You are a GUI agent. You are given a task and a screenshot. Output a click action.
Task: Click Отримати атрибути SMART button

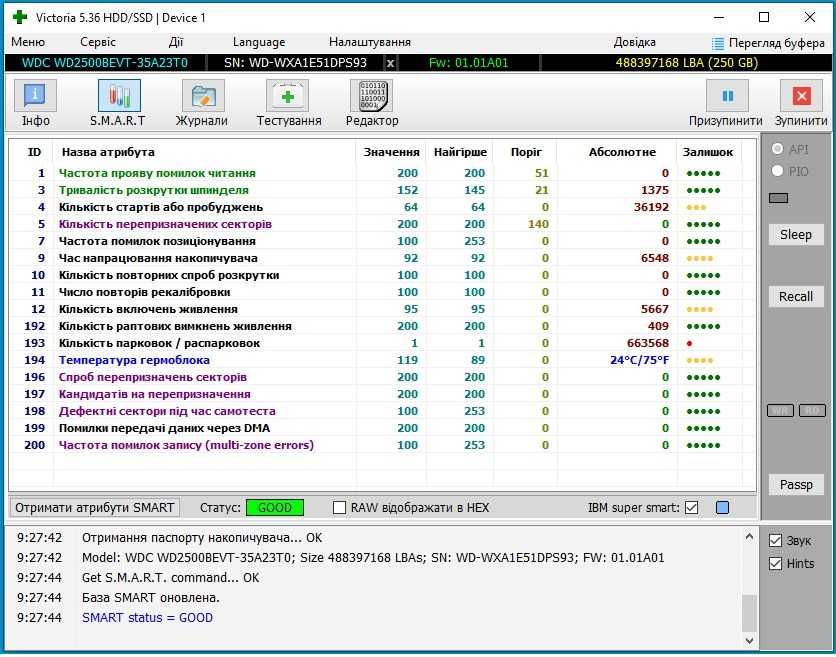coord(94,508)
